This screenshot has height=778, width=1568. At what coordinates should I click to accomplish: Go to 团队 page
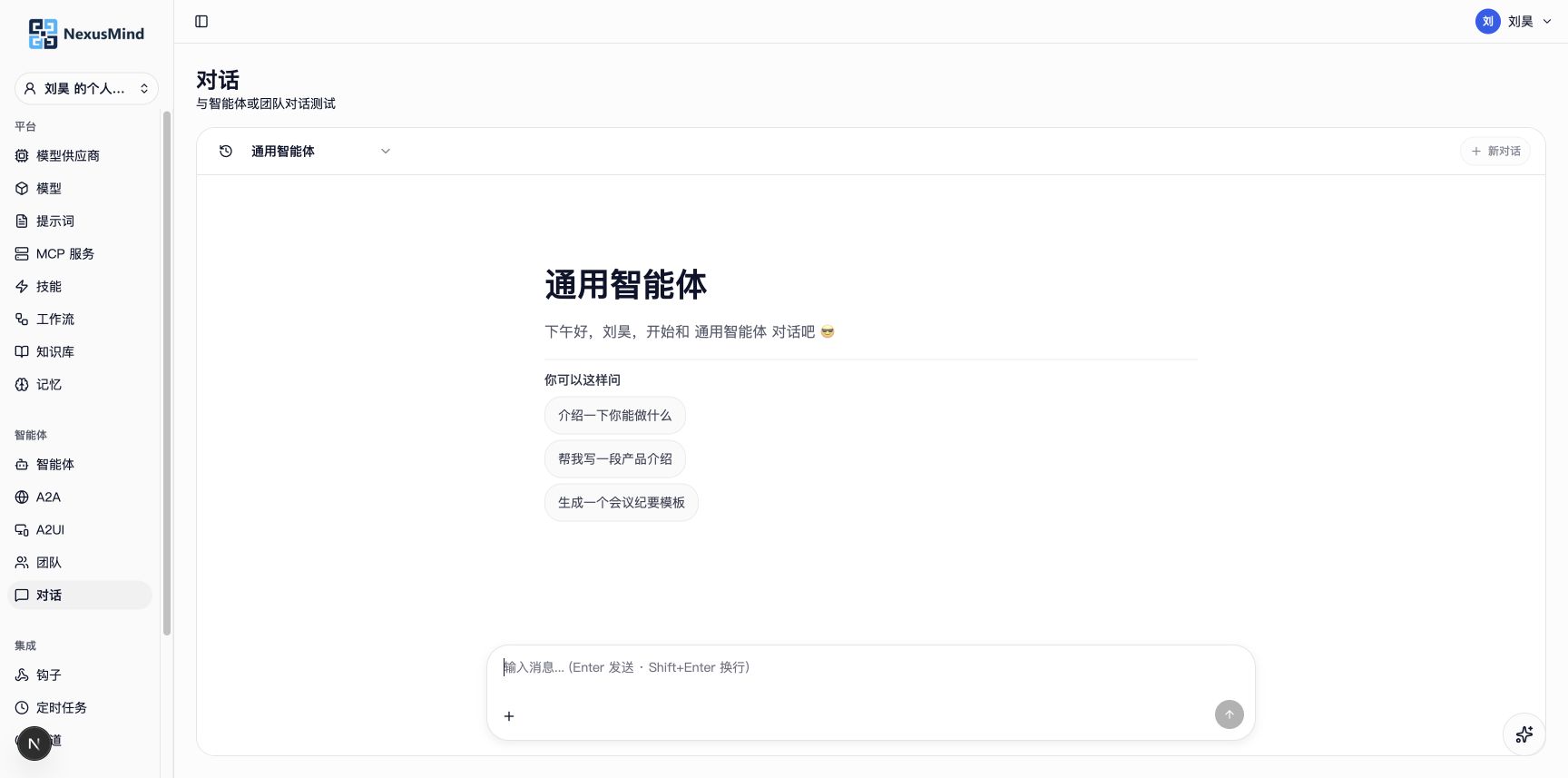pos(80,563)
